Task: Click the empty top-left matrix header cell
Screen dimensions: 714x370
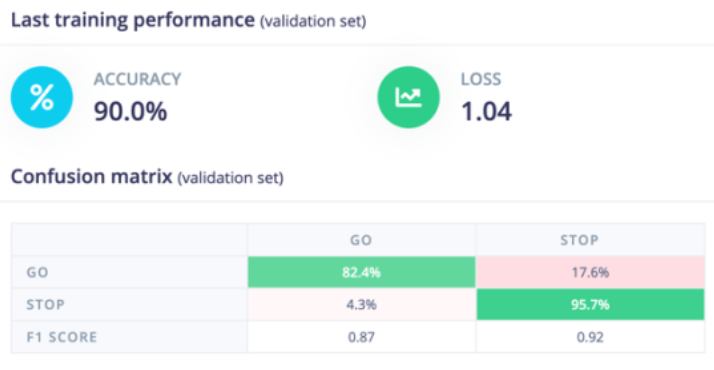Action: pyautogui.click(x=129, y=240)
